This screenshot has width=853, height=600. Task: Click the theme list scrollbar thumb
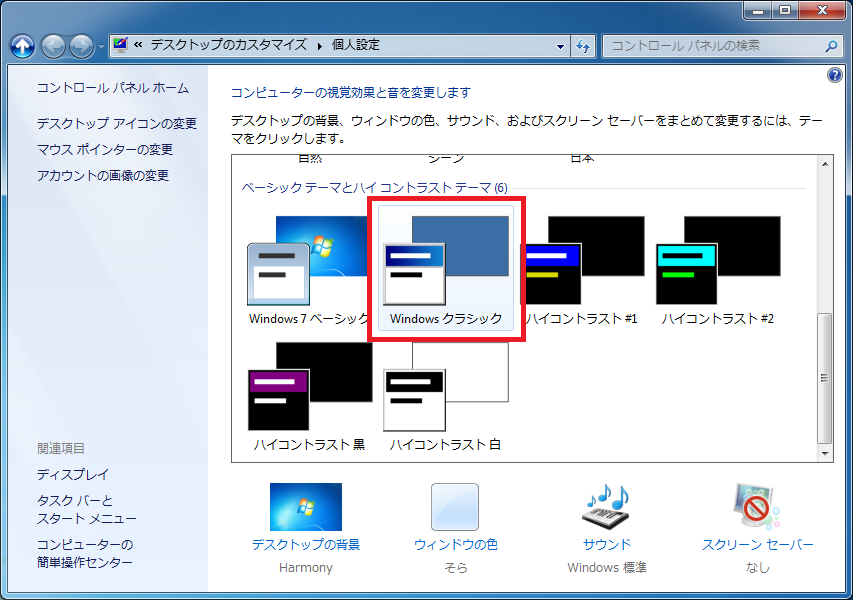pos(825,378)
